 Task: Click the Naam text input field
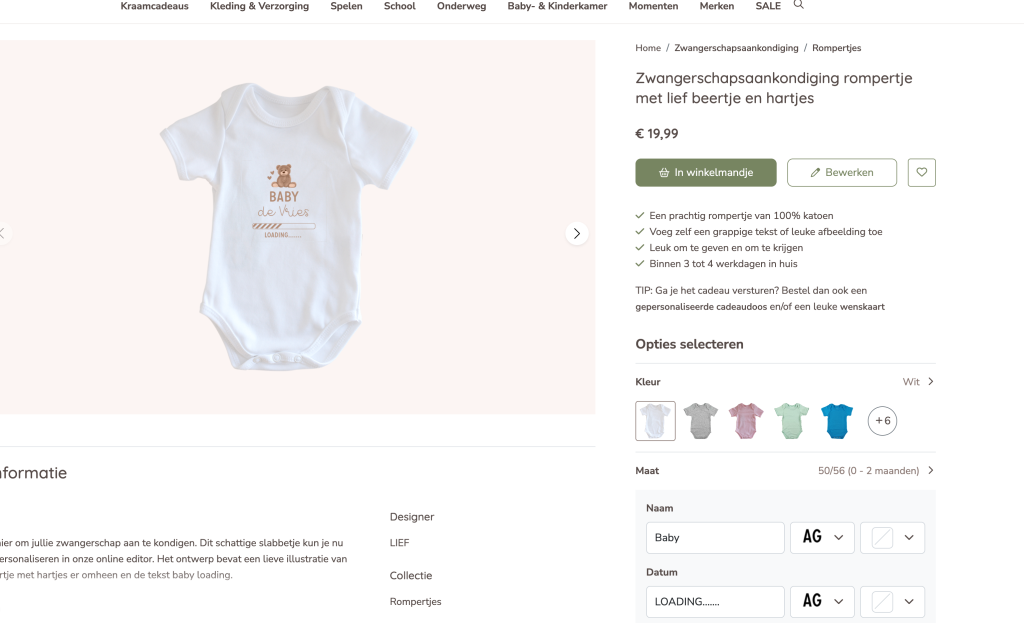point(715,538)
